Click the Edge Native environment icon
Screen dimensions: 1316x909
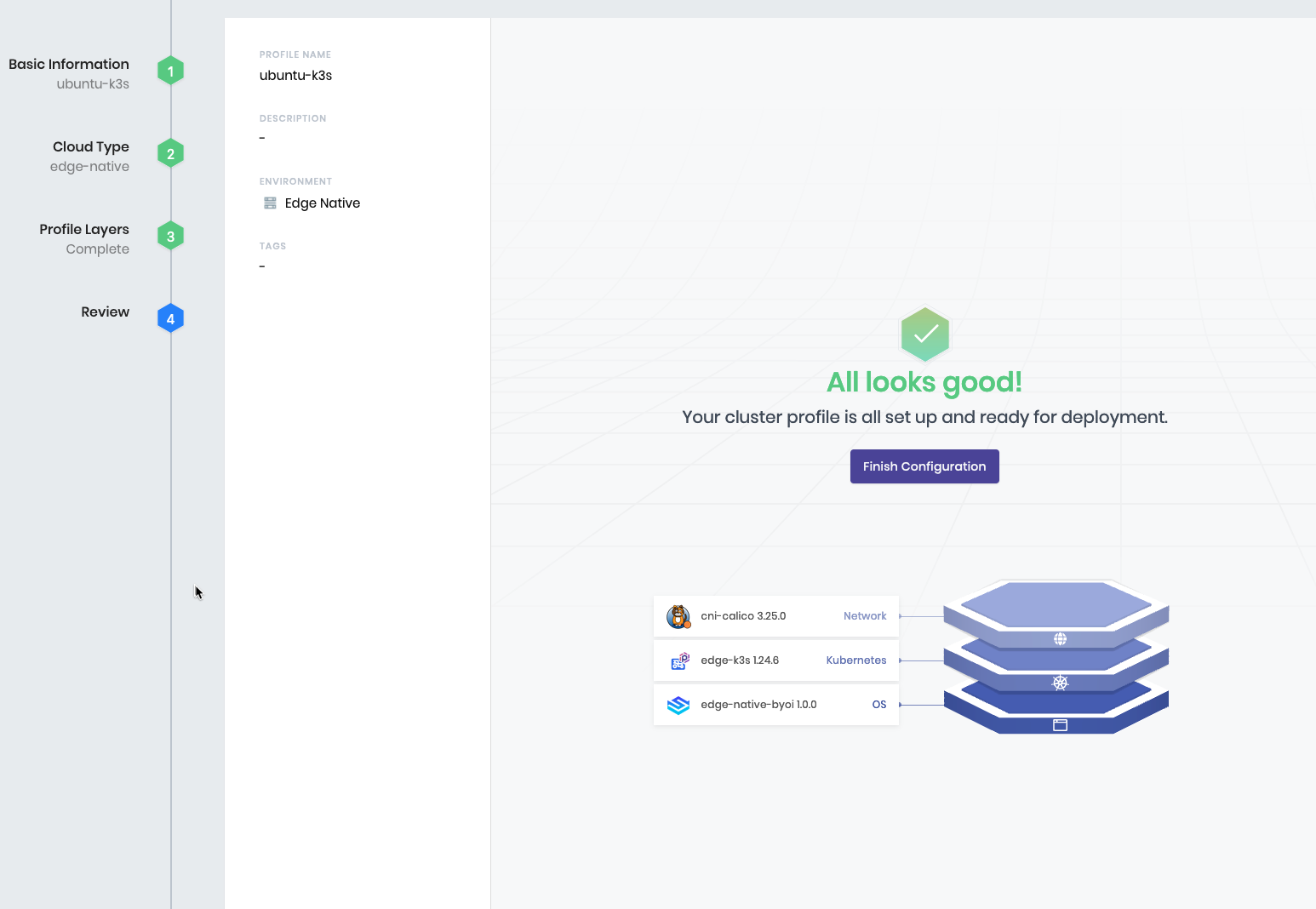point(270,203)
